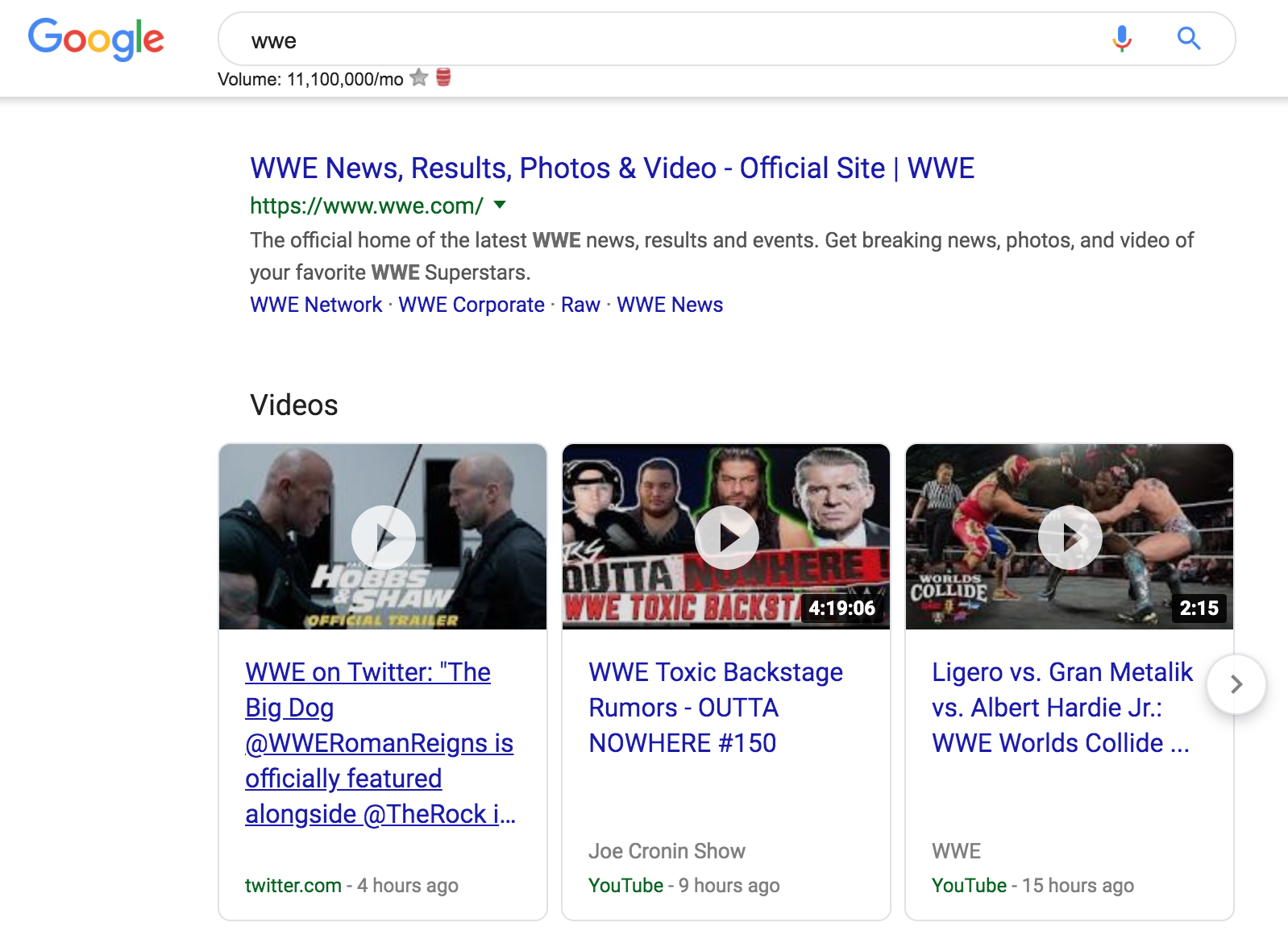Play the Worlds Collide match video
Screen dimensions: 1288x943
point(1070,537)
